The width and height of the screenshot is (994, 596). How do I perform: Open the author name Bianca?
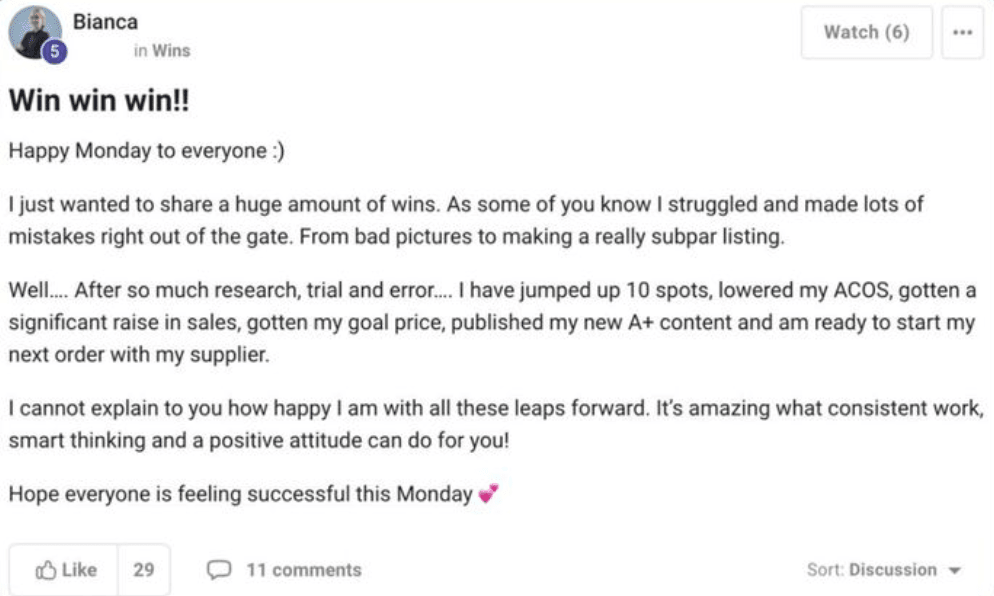105,22
